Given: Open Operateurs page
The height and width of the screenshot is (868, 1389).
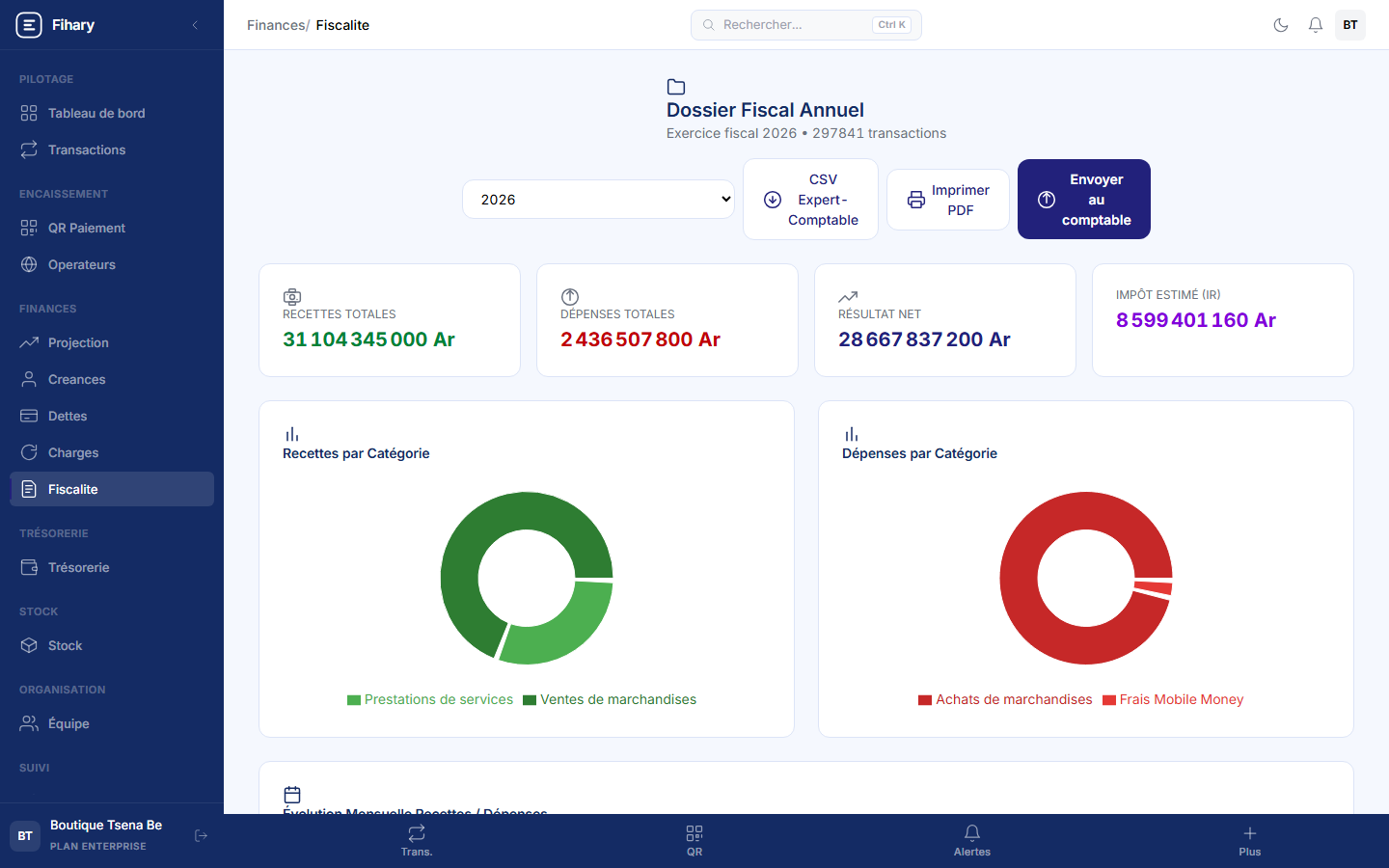Looking at the screenshot, I should pyautogui.click(x=112, y=264).
